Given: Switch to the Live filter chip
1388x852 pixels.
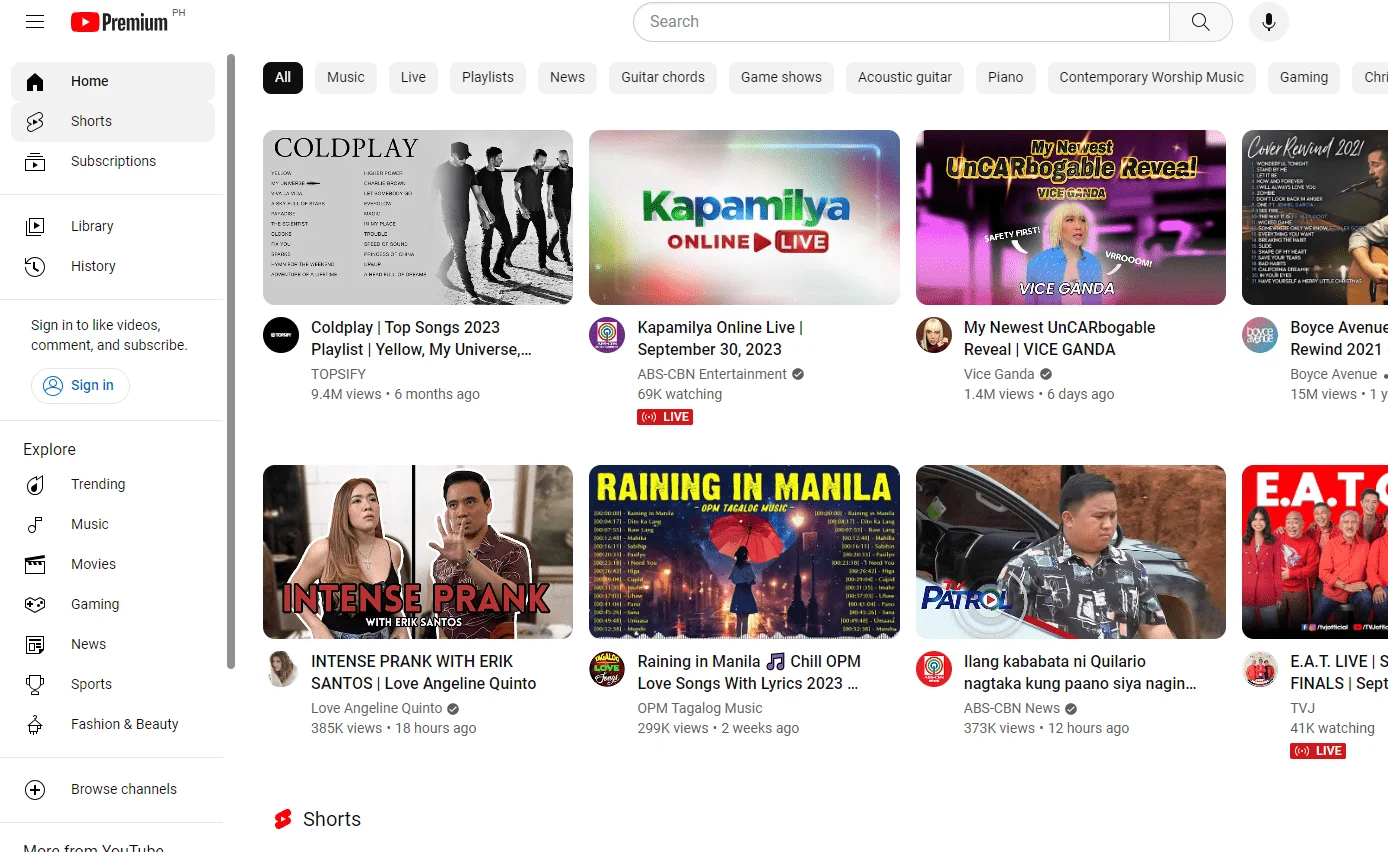Looking at the screenshot, I should tap(413, 77).
